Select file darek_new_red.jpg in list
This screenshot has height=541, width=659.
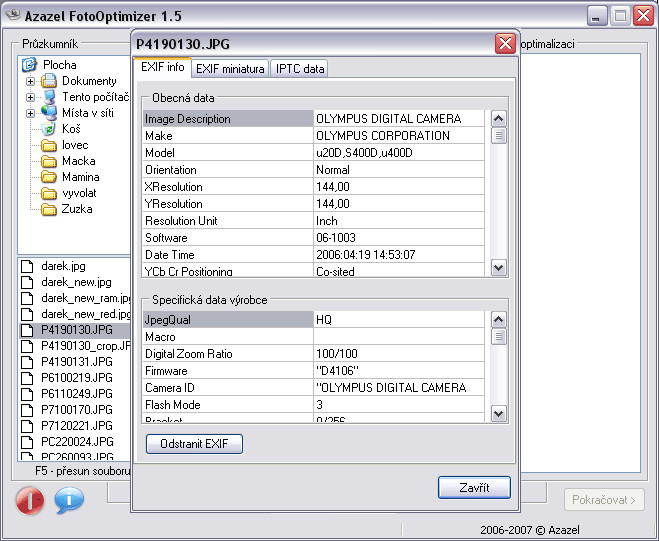[86, 314]
